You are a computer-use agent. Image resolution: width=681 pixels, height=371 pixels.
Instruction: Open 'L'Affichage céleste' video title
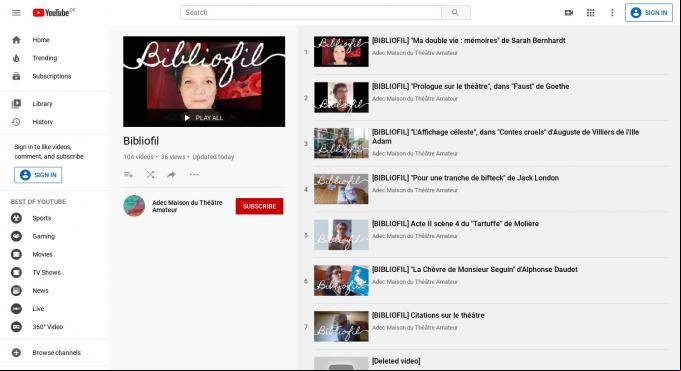click(x=505, y=136)
